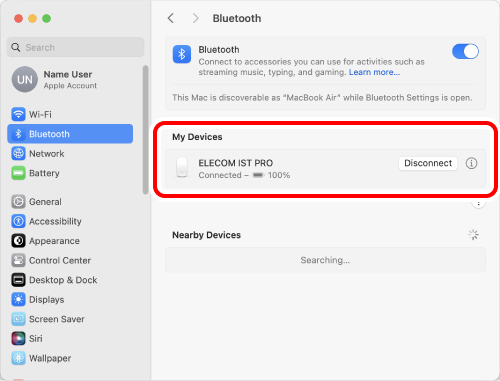Click the ELECOM IST PRO device name

click(236, 163)
